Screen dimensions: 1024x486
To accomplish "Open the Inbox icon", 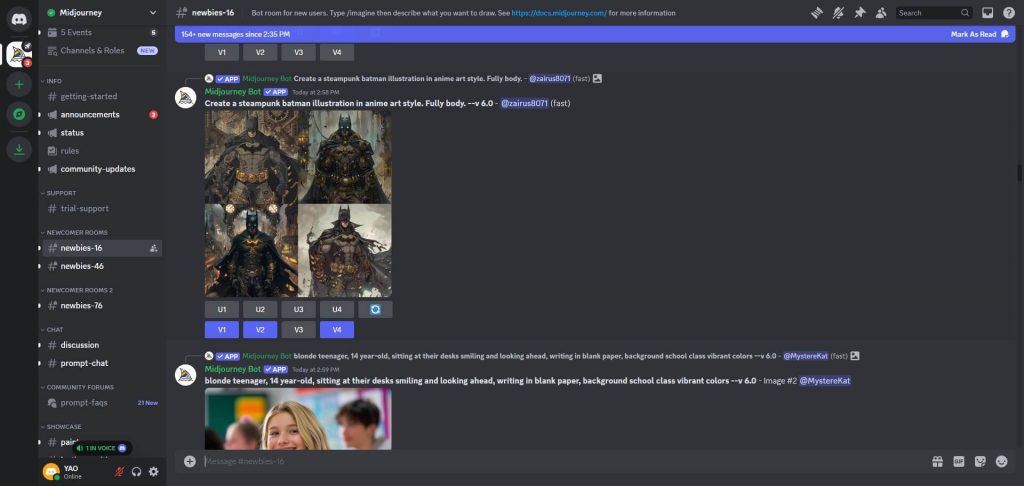I will click(x=988, y=13).
